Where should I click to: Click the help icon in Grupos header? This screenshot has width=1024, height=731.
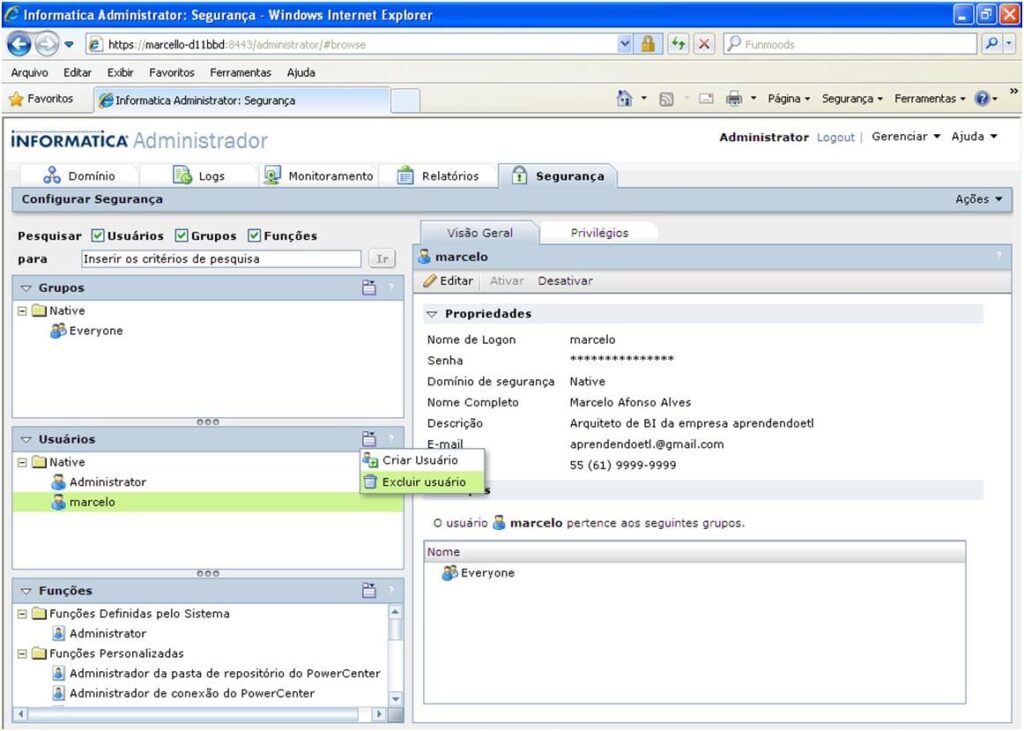[x=391, y=287]
